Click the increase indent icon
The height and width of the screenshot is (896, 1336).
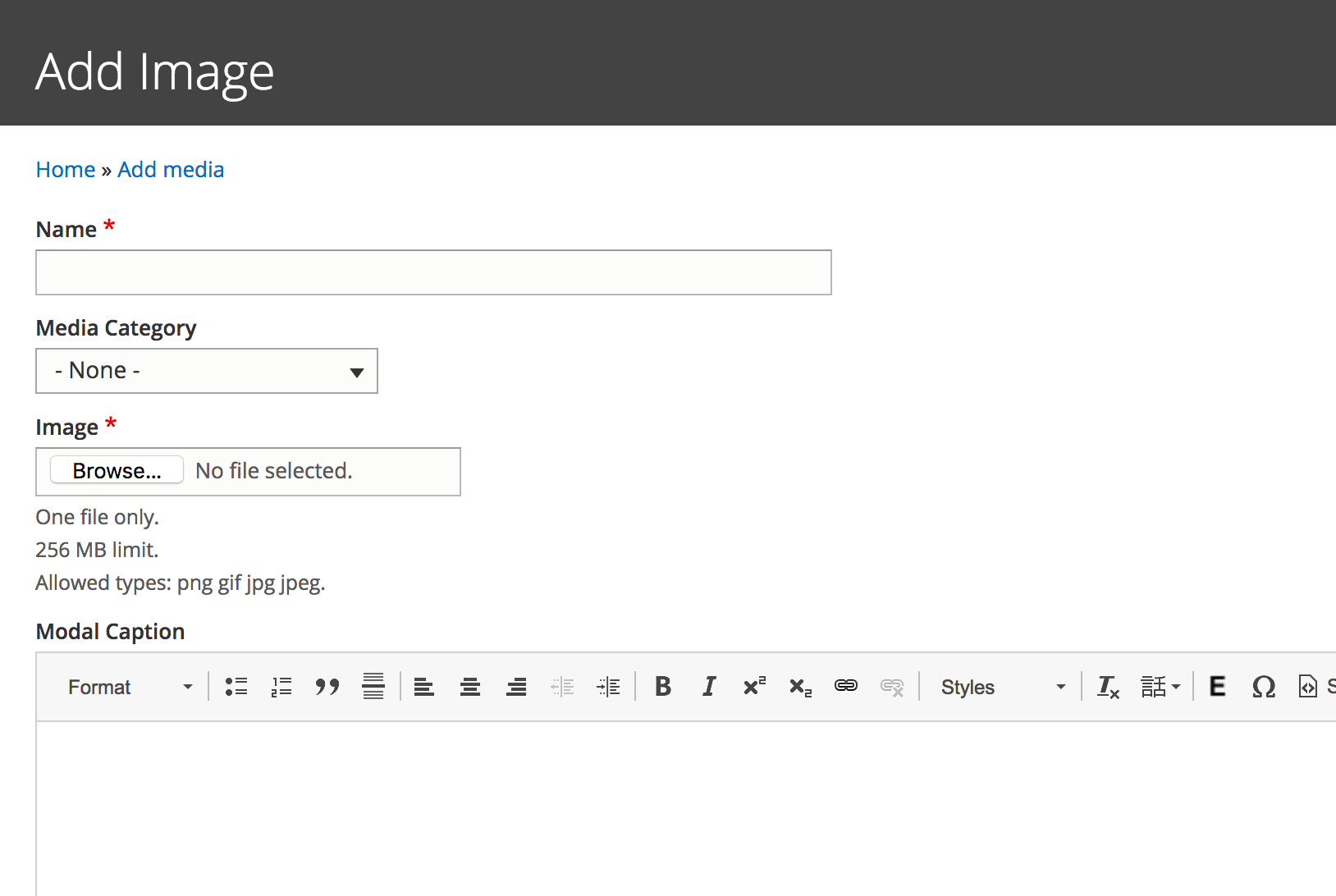coord(608,687)
